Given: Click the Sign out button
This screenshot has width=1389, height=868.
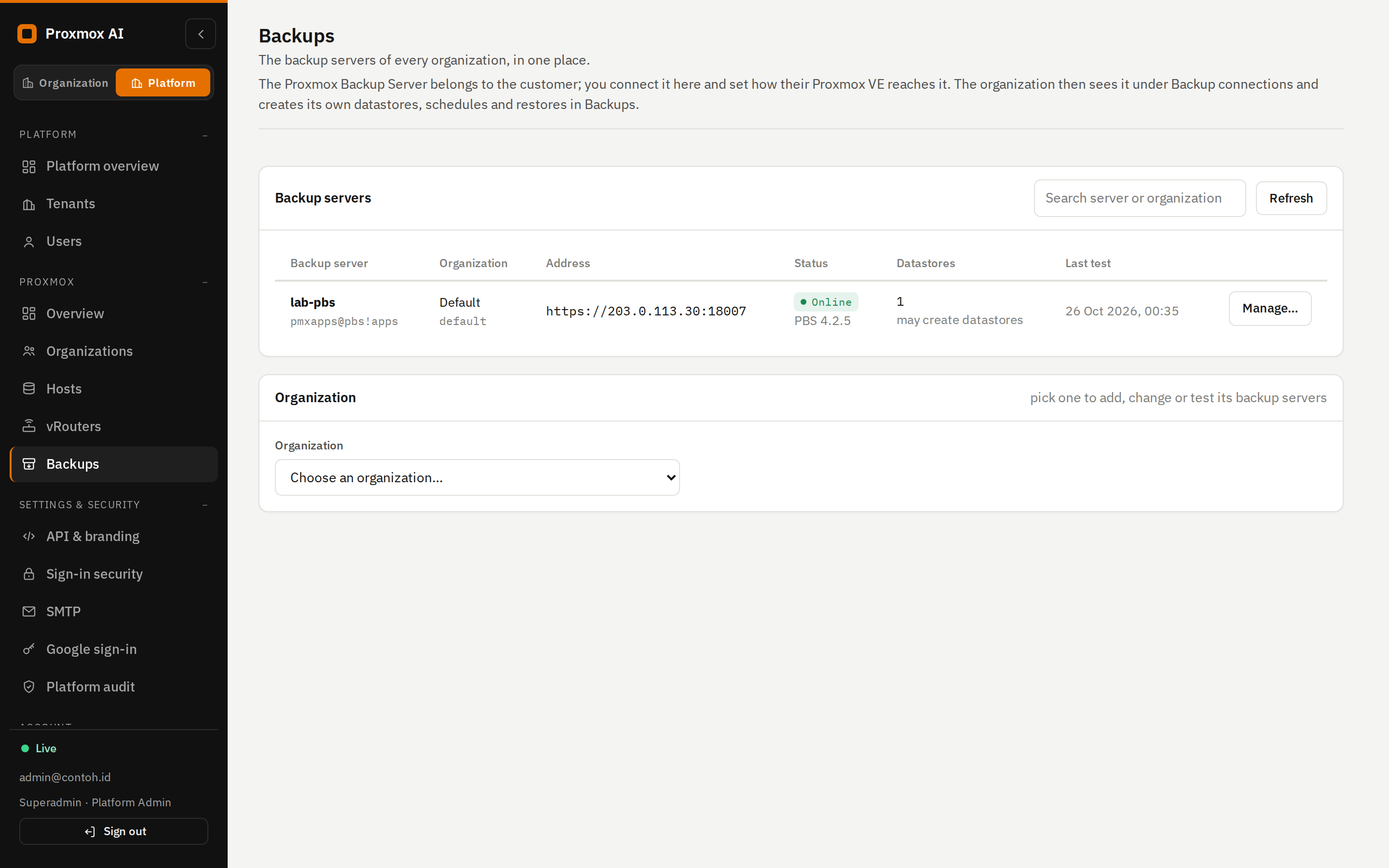Looking at the screenshot, I should click(x=114, y=831).
